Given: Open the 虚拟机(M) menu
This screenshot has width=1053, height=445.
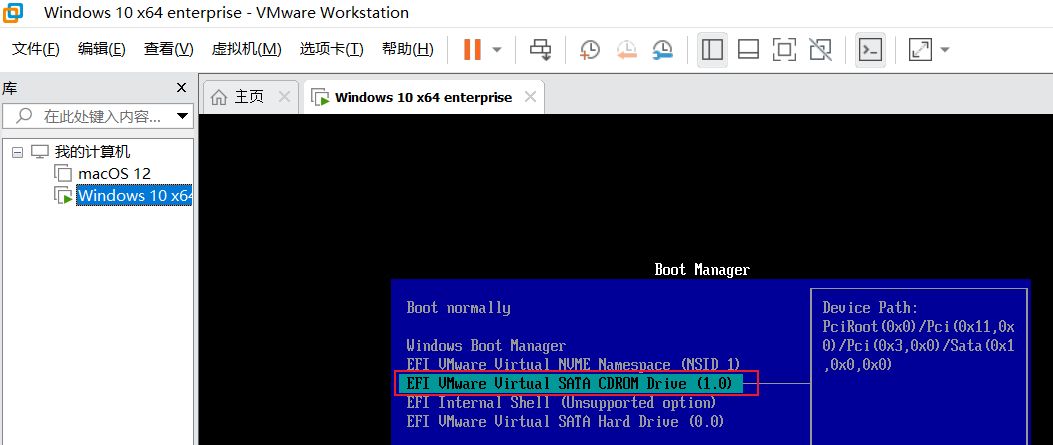Looking at the screenshot, I should [246, 49].
